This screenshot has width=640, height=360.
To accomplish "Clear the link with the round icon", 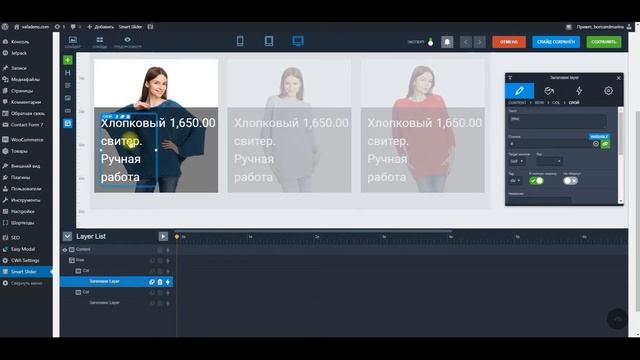I will (x=596, y=144).
